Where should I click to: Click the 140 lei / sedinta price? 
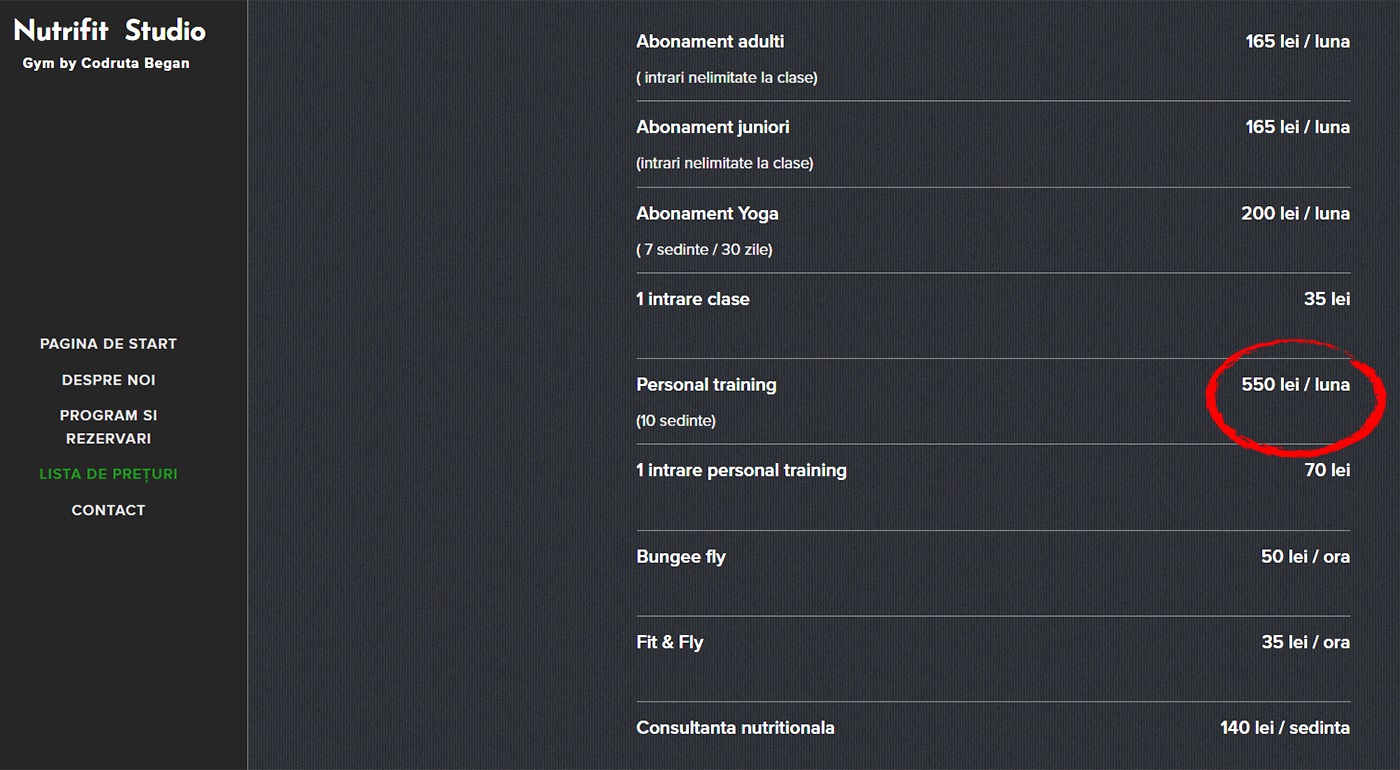pyautogui.click(x=1284, y=728)
